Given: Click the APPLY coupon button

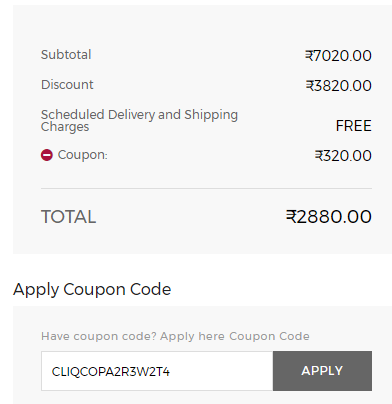Looking at the screenshot, I should 322,371.
